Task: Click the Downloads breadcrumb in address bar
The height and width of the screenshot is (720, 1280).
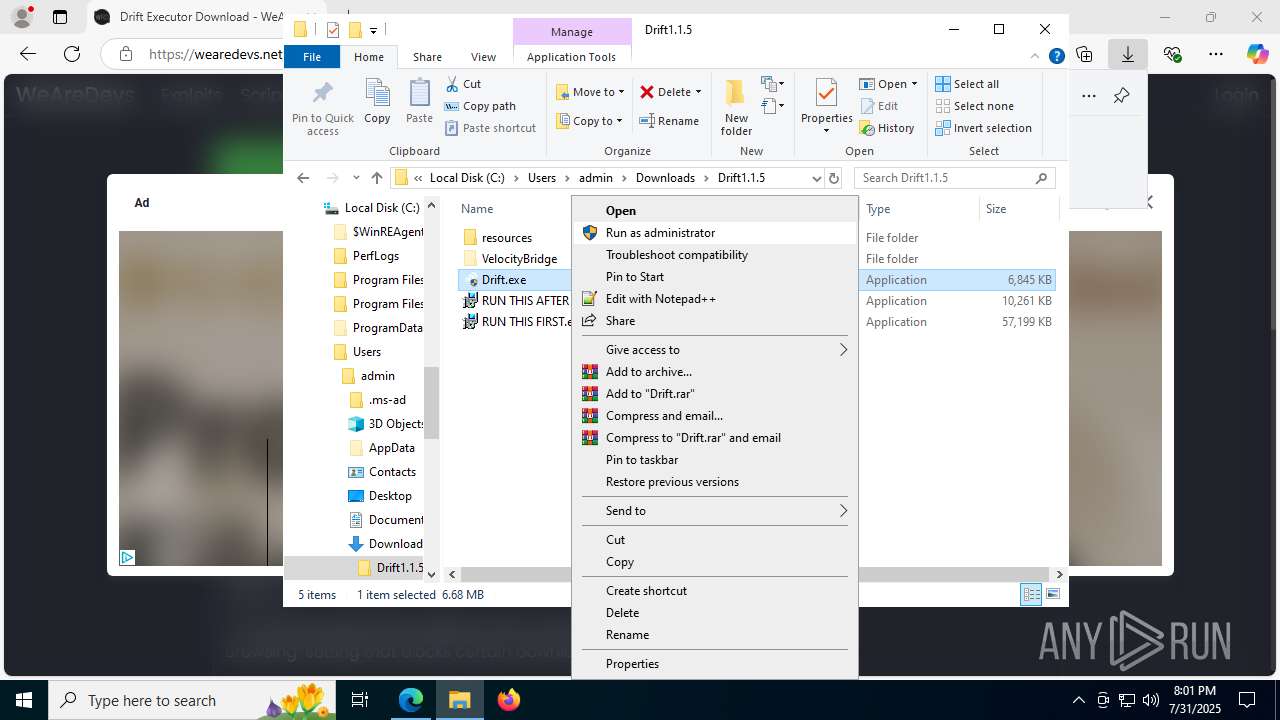Action: tap(665, 178)
